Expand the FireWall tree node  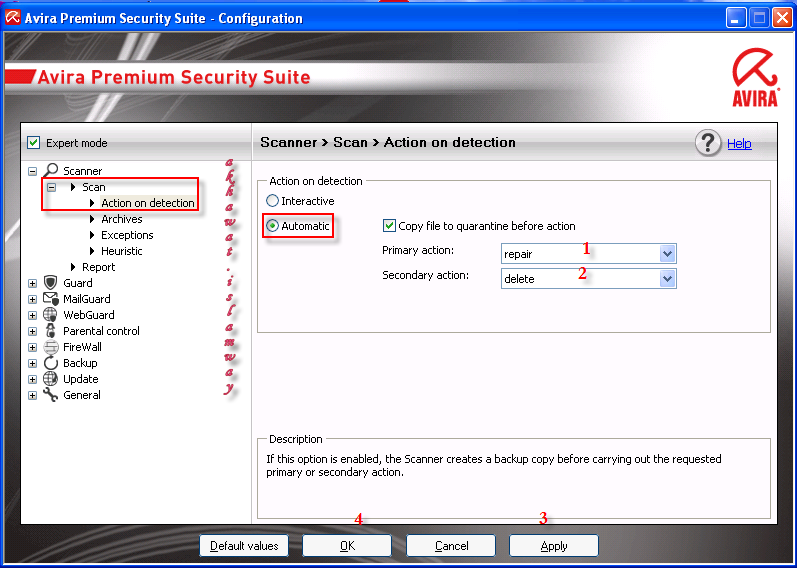(33, 347)
